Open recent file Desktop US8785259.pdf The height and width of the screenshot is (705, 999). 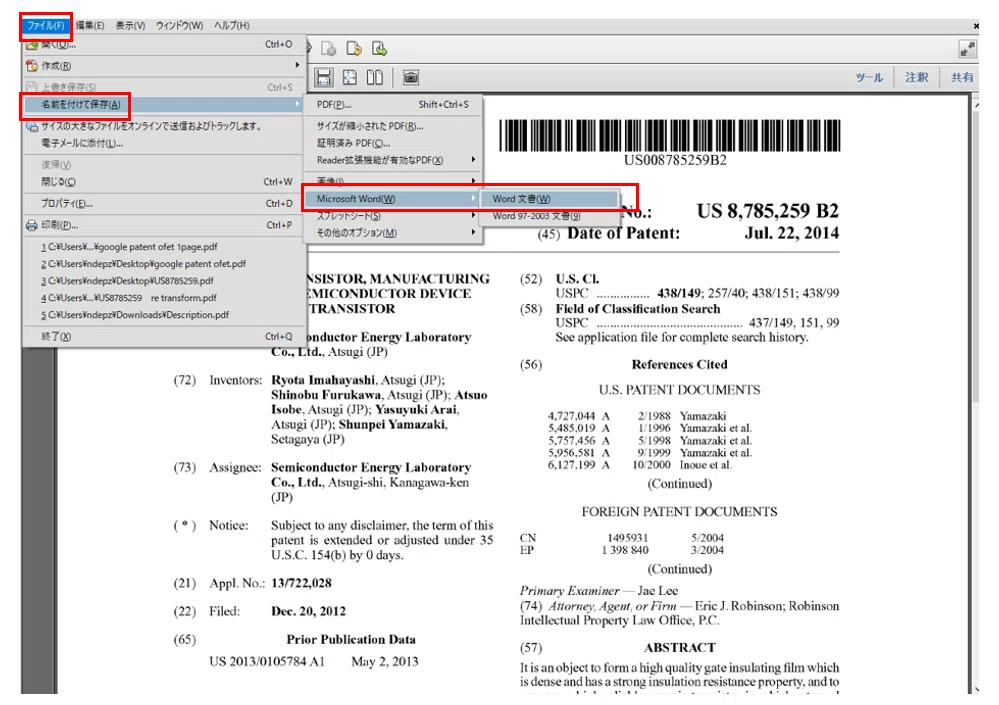click(x=164, y=281)
